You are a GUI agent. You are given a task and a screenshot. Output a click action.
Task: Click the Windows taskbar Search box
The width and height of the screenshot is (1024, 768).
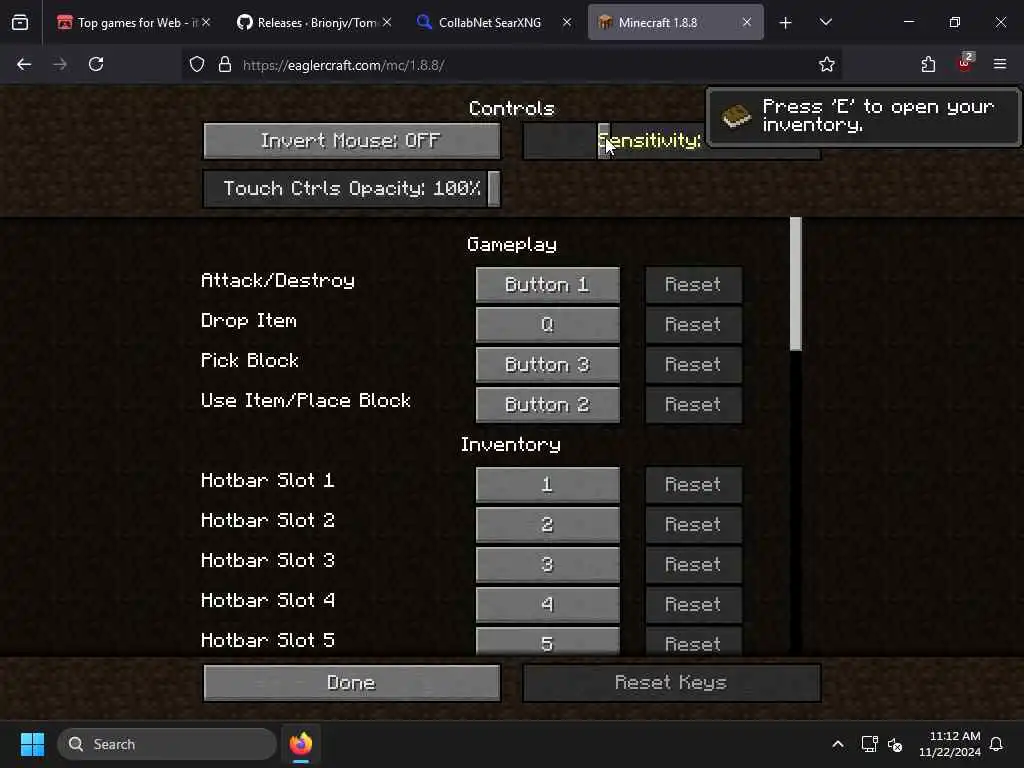(x=167, y=744)
